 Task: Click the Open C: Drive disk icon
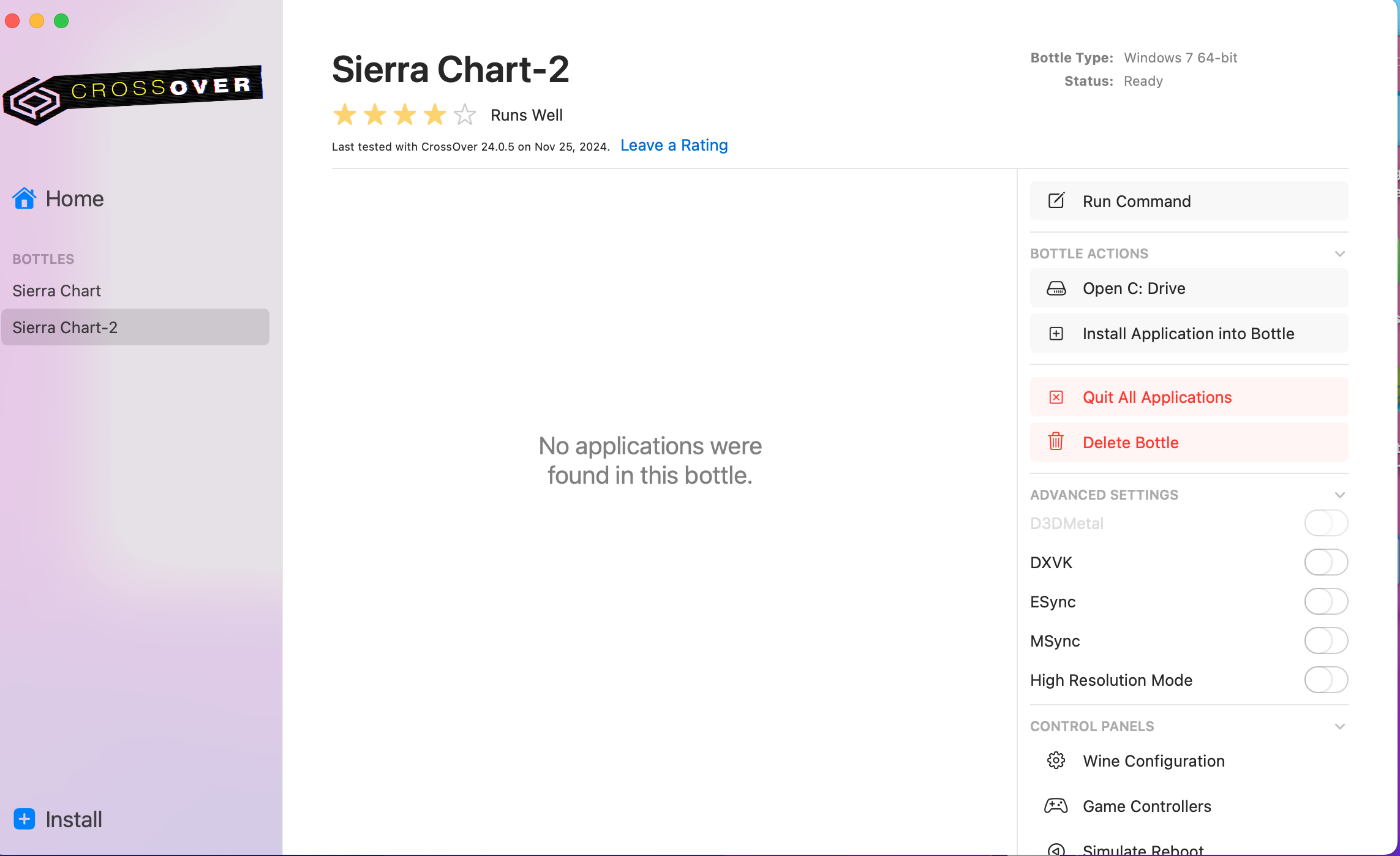click(x=1056, y=288)
